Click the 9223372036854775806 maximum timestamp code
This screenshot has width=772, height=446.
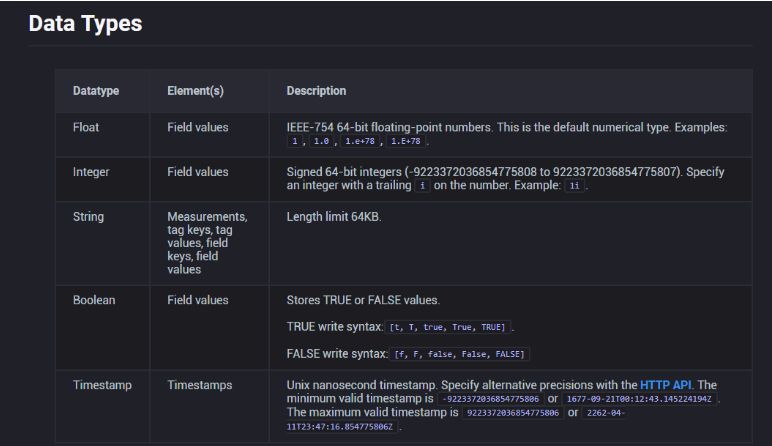coord(511,413)
